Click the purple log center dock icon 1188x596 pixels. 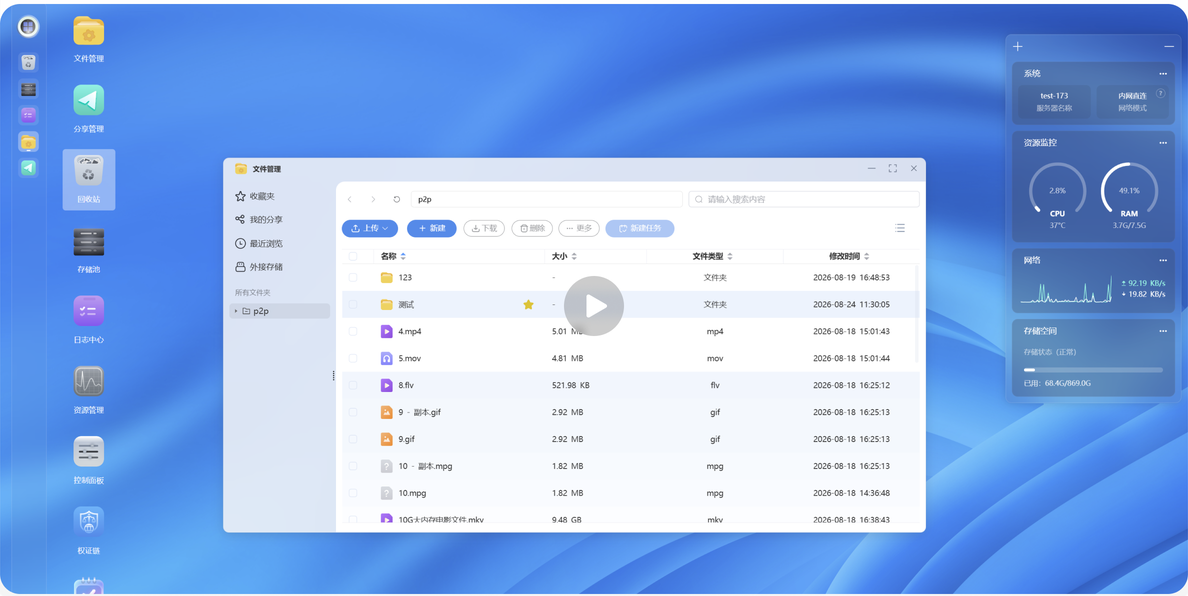coord(28,115)
